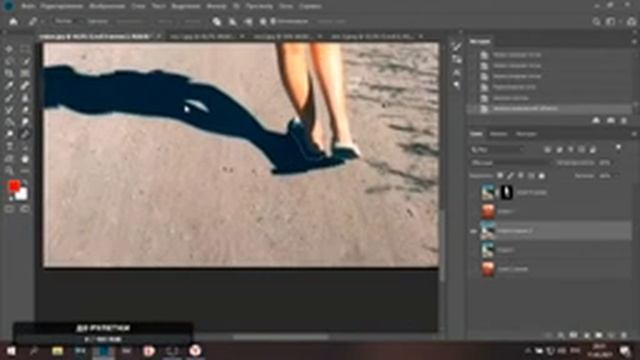Select the Type tool
Viewport: 640px width, 360px height.
click(9, 147)
